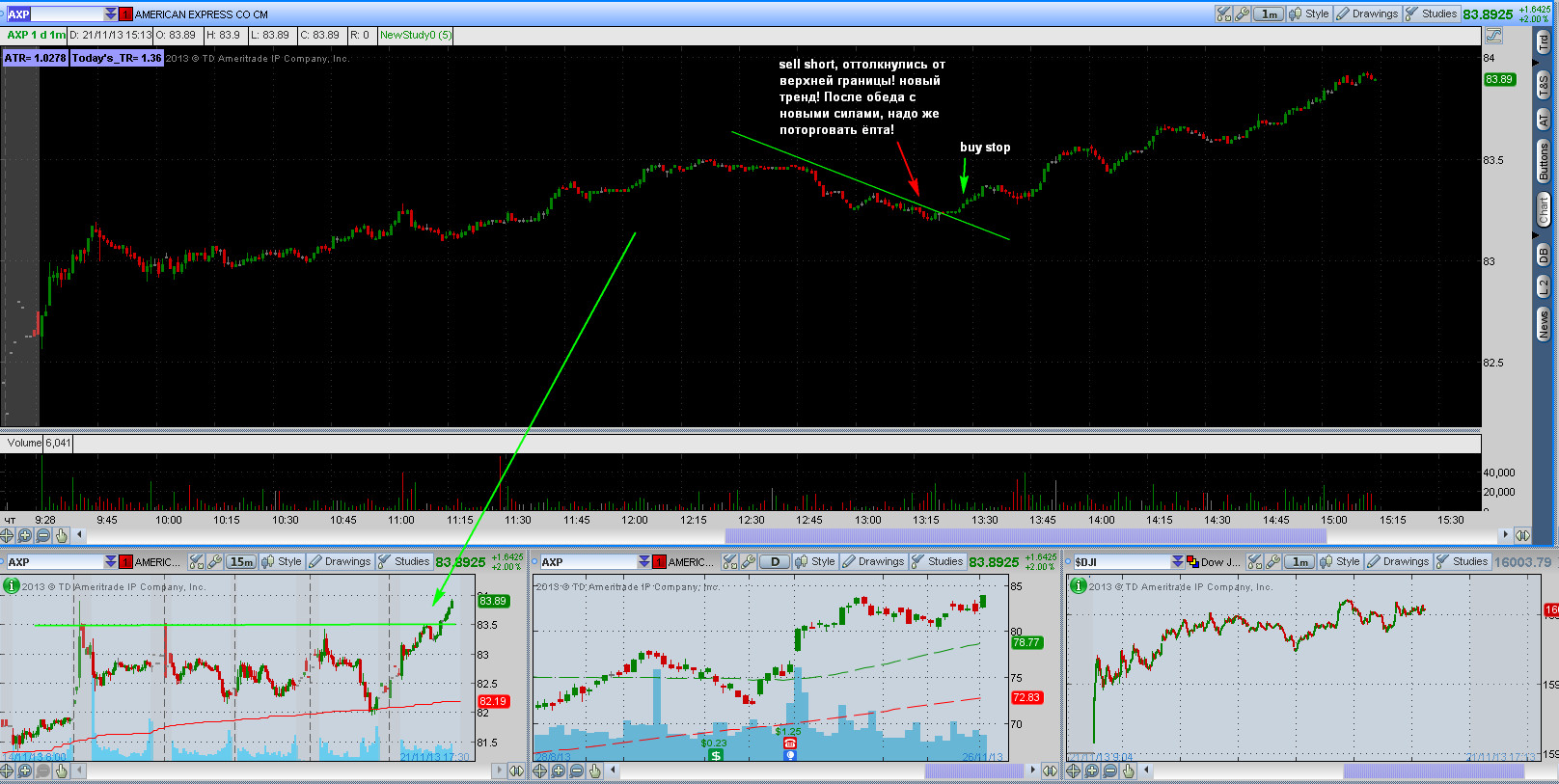Click AXP symbol input field on main chart

[x=62, y=14]
